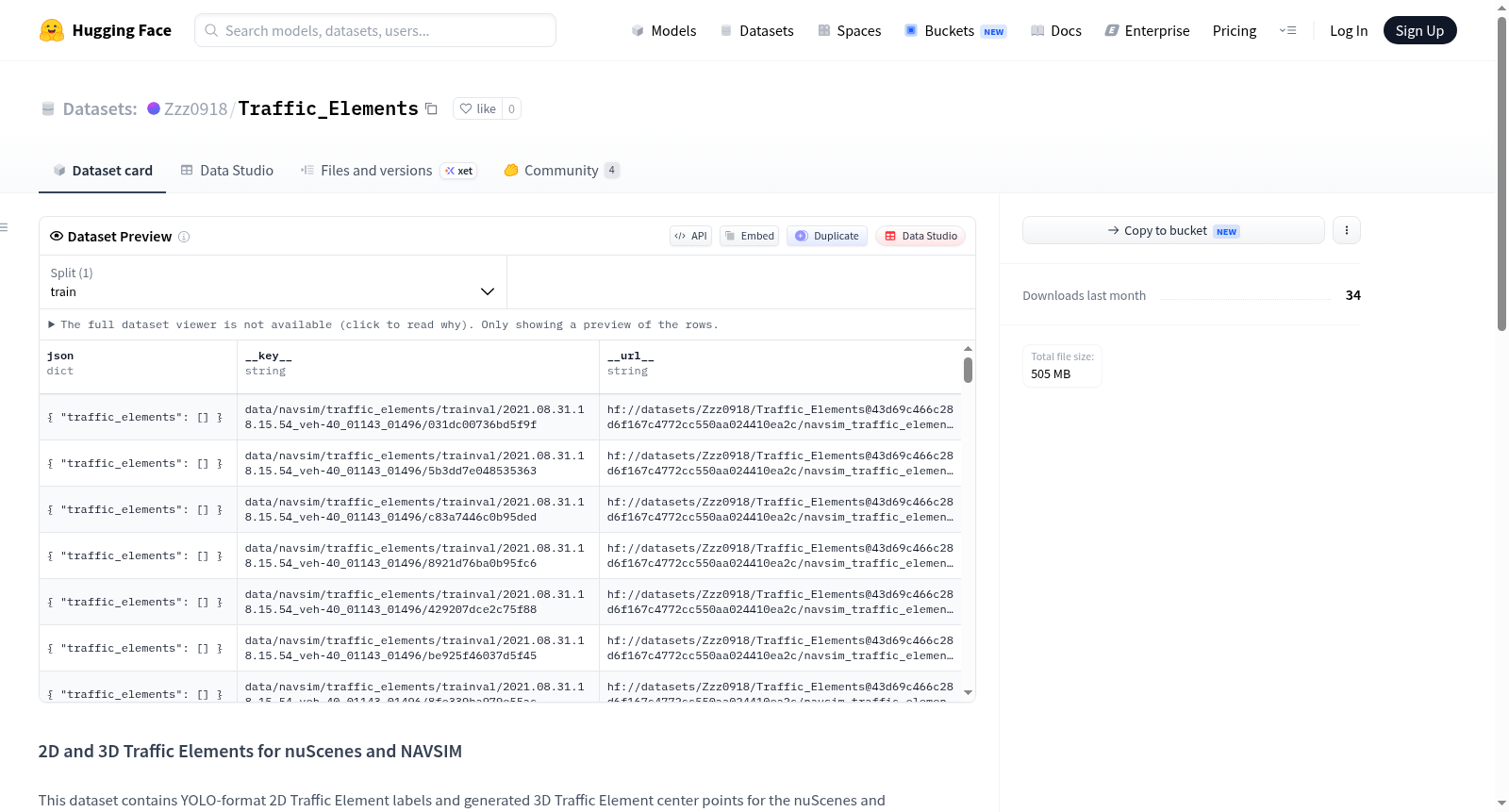
Task: Click the preview table scroll down arrow
Action: coord(968,693)
